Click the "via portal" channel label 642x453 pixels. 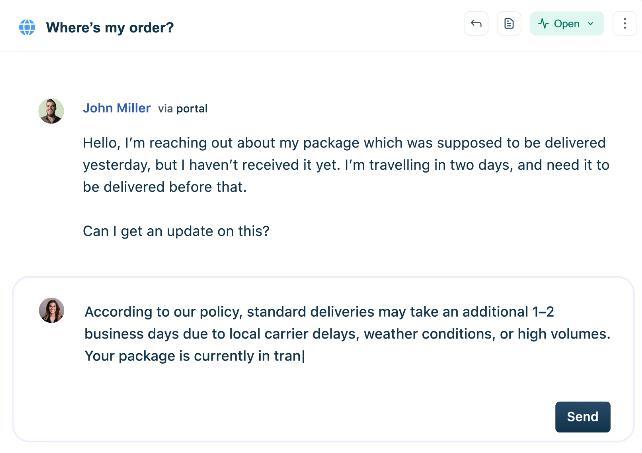(x=183, y=108)
